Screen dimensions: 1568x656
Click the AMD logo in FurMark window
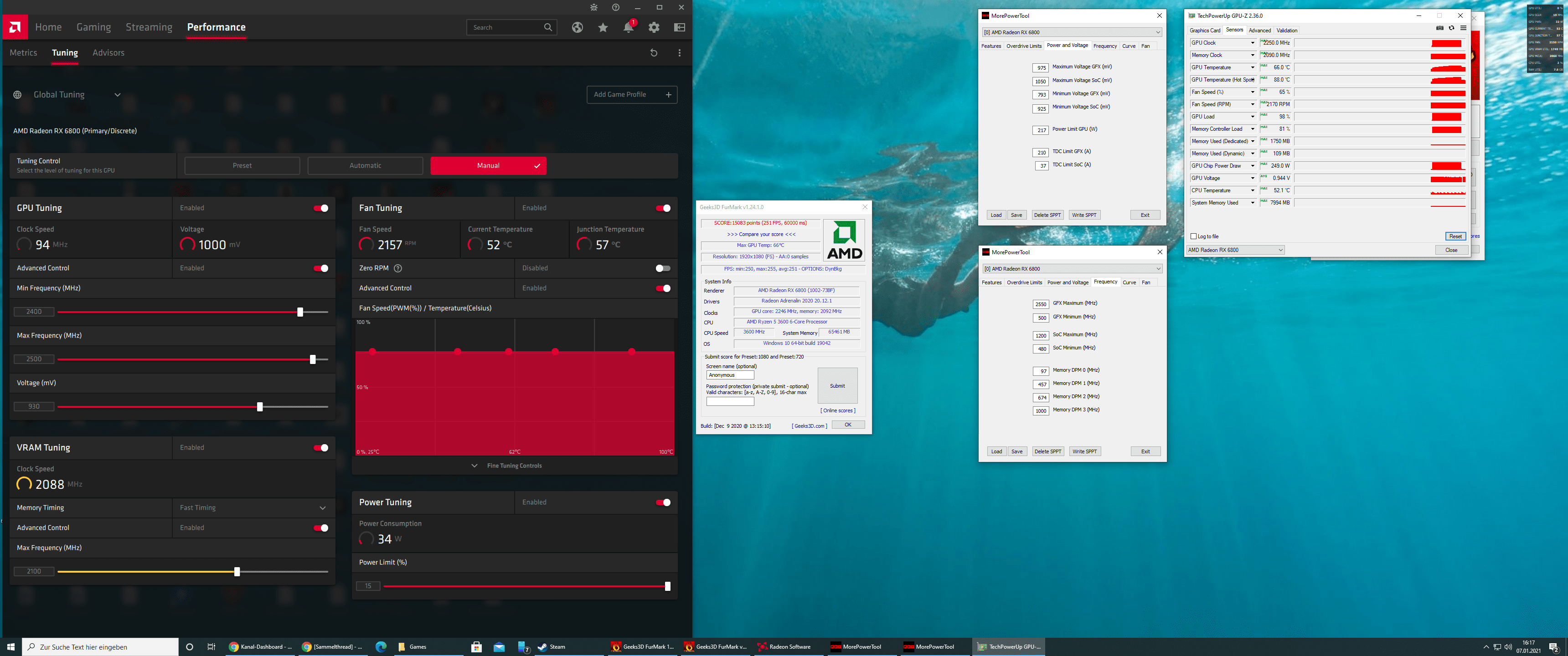point(844,241)
